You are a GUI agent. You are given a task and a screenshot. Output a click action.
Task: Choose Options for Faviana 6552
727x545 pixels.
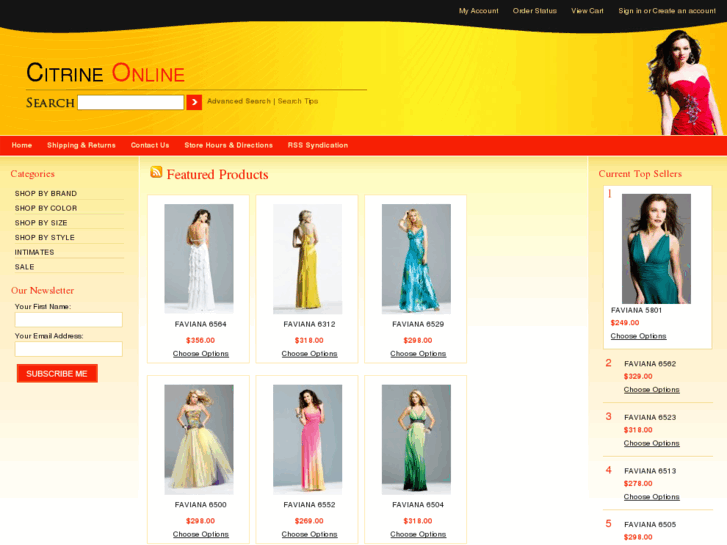point(309,534)
